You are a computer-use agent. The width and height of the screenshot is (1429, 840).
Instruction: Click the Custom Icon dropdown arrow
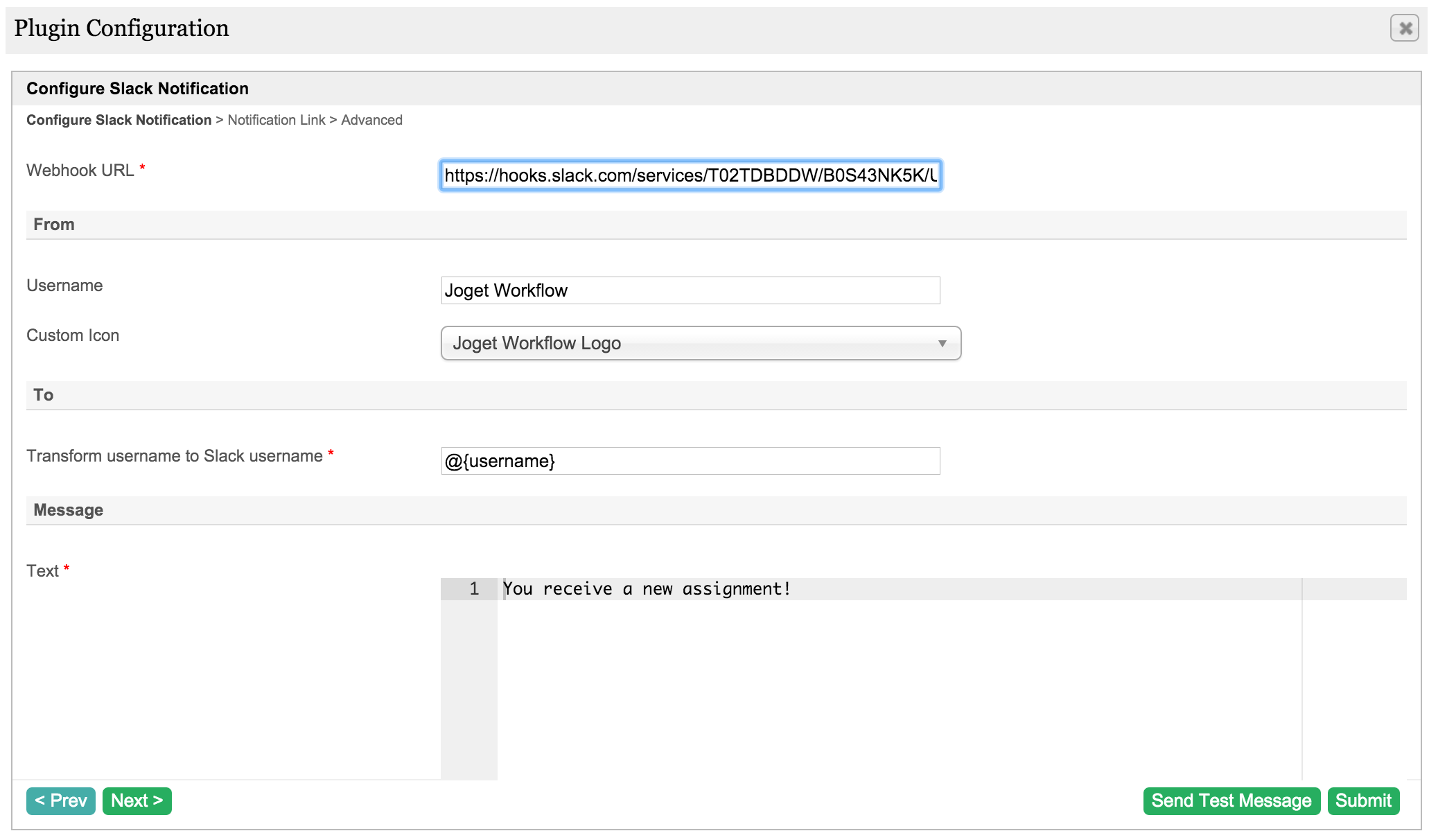(942, 344)
